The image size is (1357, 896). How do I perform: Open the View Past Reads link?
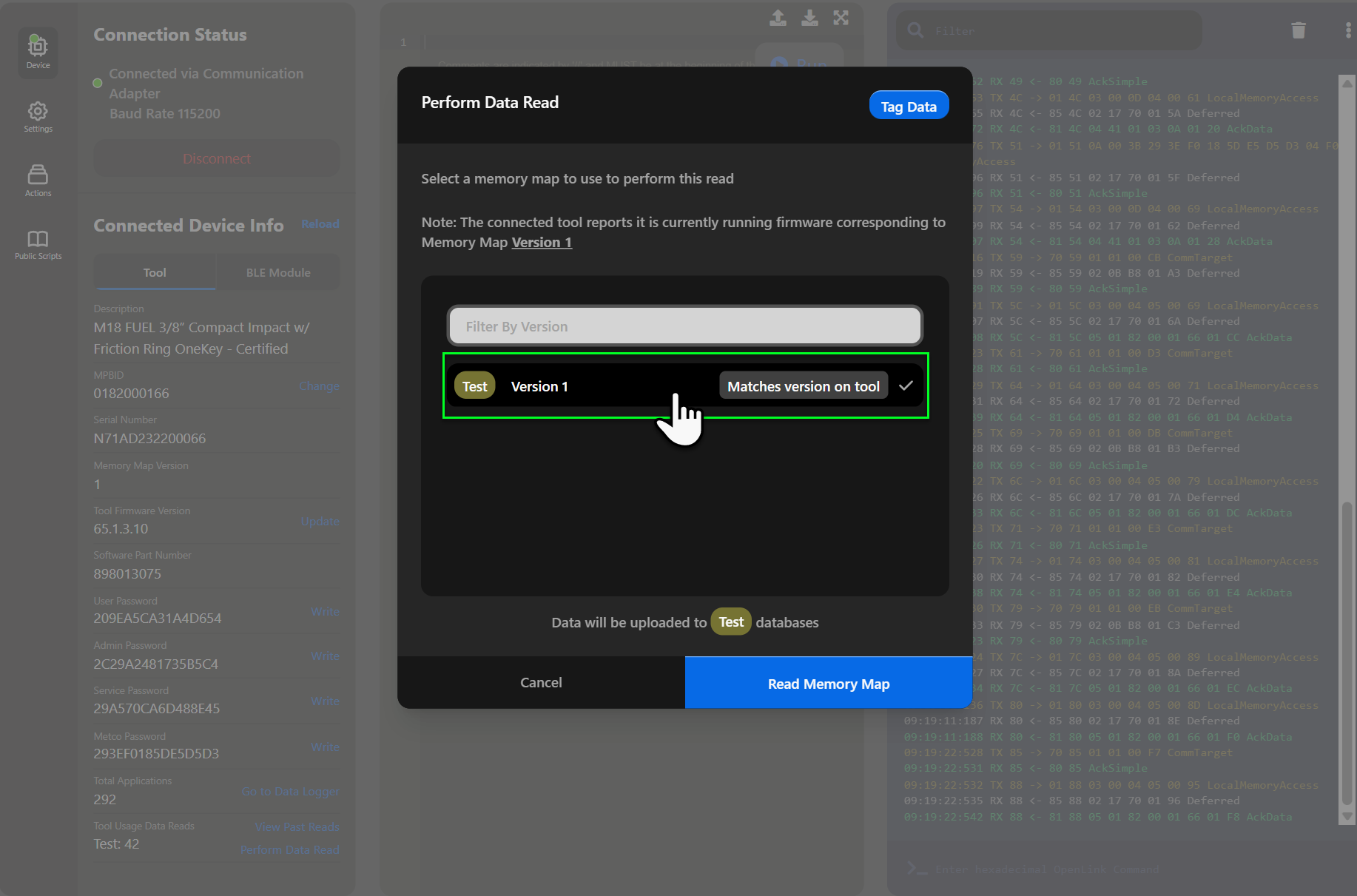click(x=297, y=827)
